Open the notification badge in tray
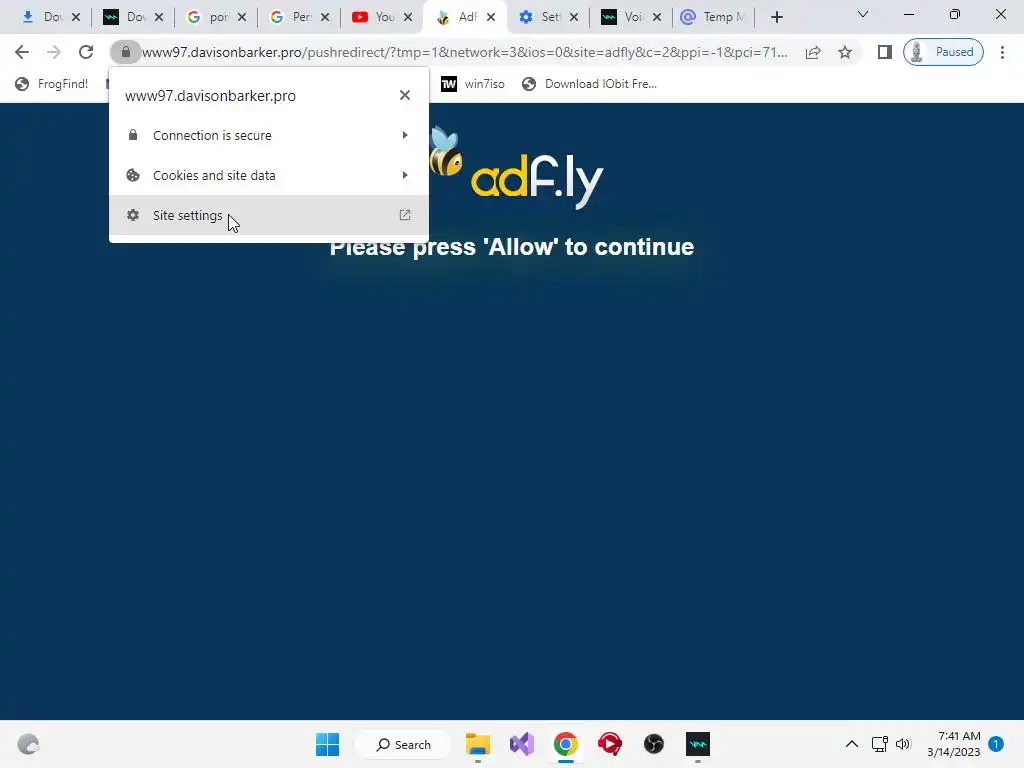Screen dimensions: 1024x768 tap(996, 744)
